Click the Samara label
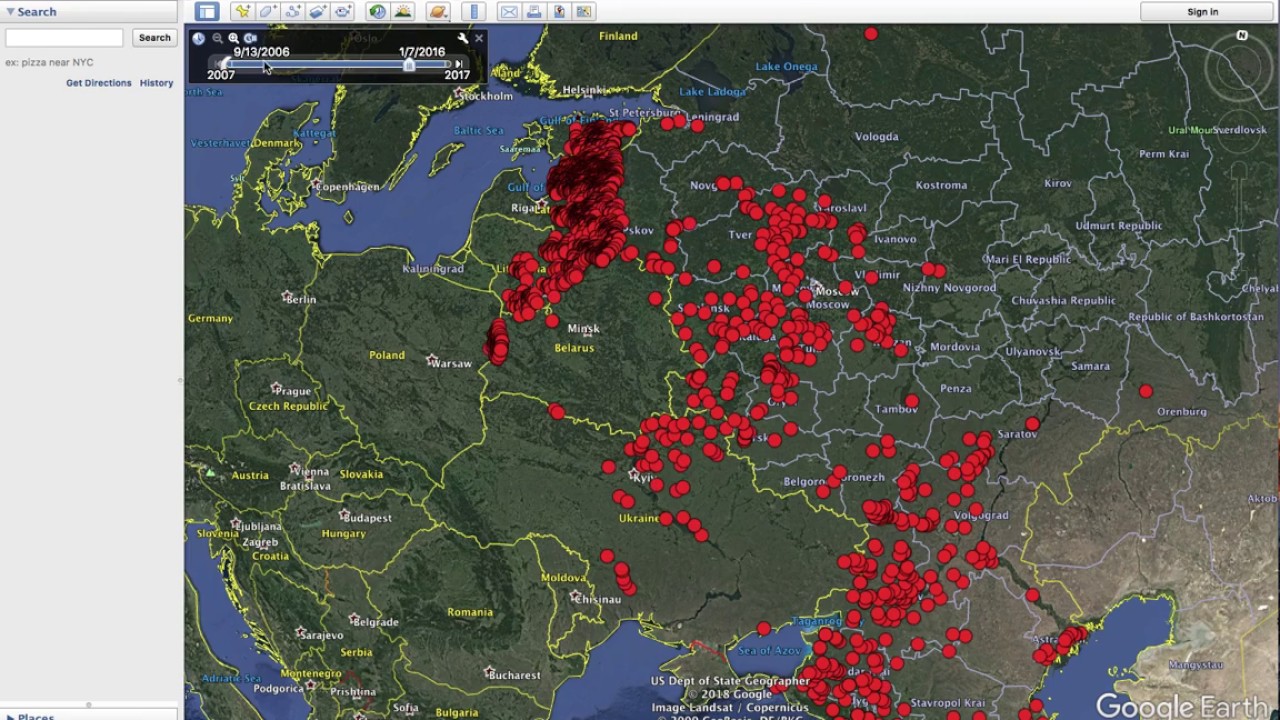Screen dimensions: 1280x720 [x=1089, y=366]
